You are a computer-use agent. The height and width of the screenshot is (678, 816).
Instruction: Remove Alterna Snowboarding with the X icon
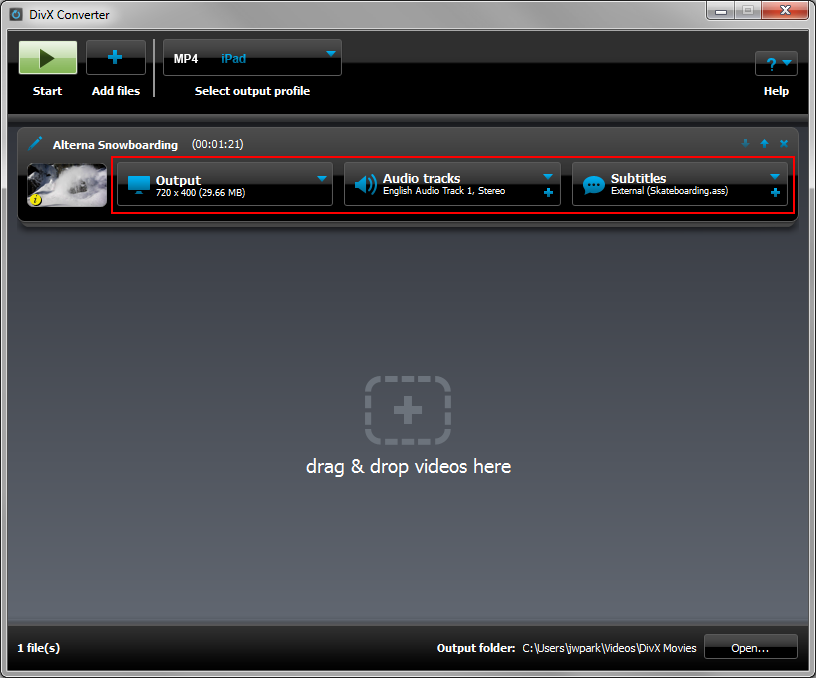click(x=784, y=143)
